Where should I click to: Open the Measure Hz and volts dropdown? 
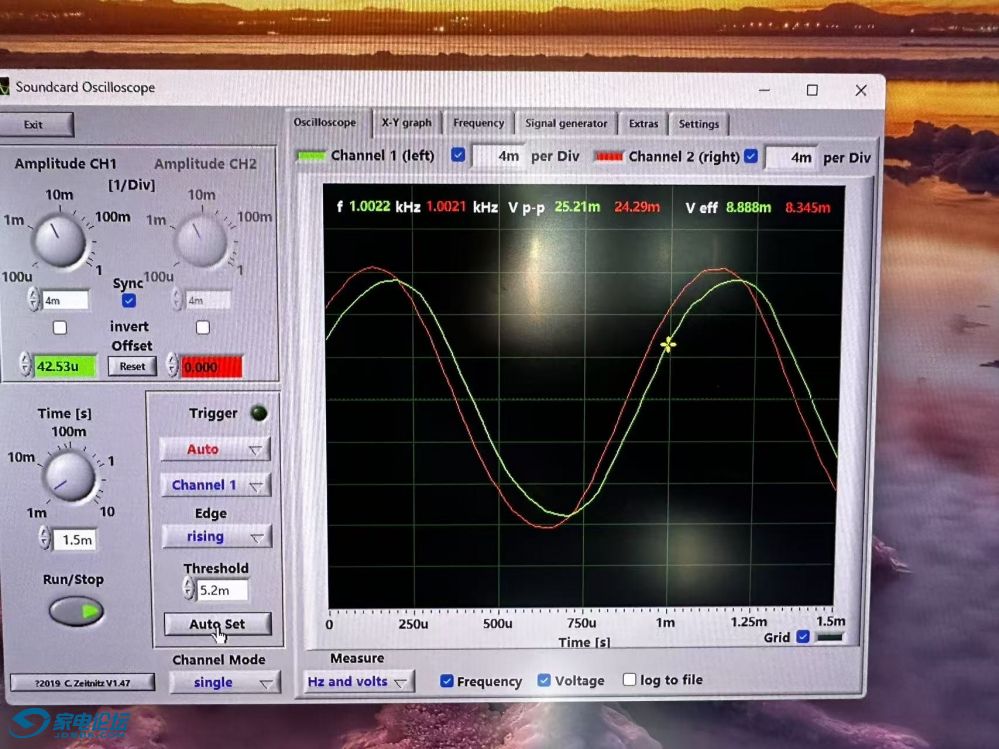[359, 681]
